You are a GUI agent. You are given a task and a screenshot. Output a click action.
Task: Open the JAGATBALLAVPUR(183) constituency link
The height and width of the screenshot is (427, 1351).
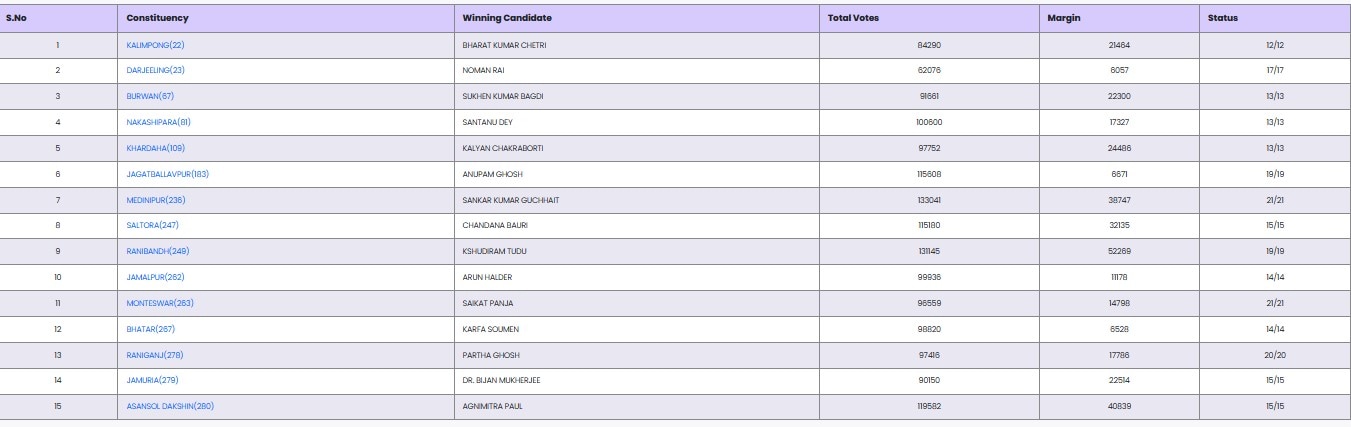(167, 174)
